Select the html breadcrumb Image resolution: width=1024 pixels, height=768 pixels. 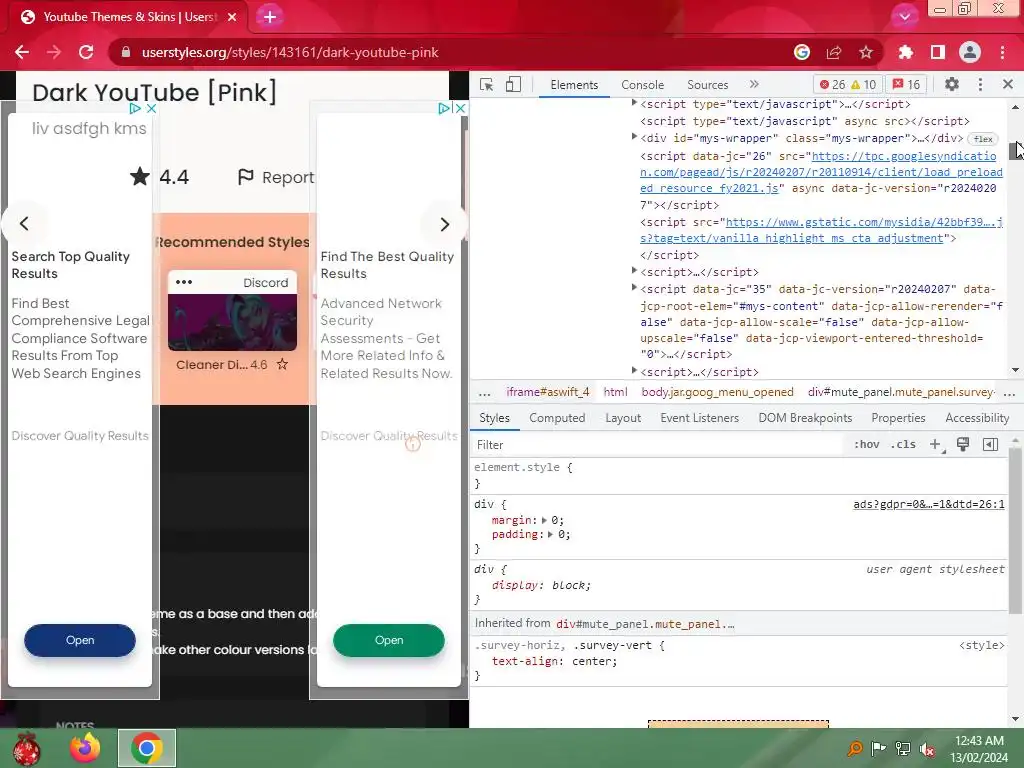pyautogui.click(x=615, y=392)
